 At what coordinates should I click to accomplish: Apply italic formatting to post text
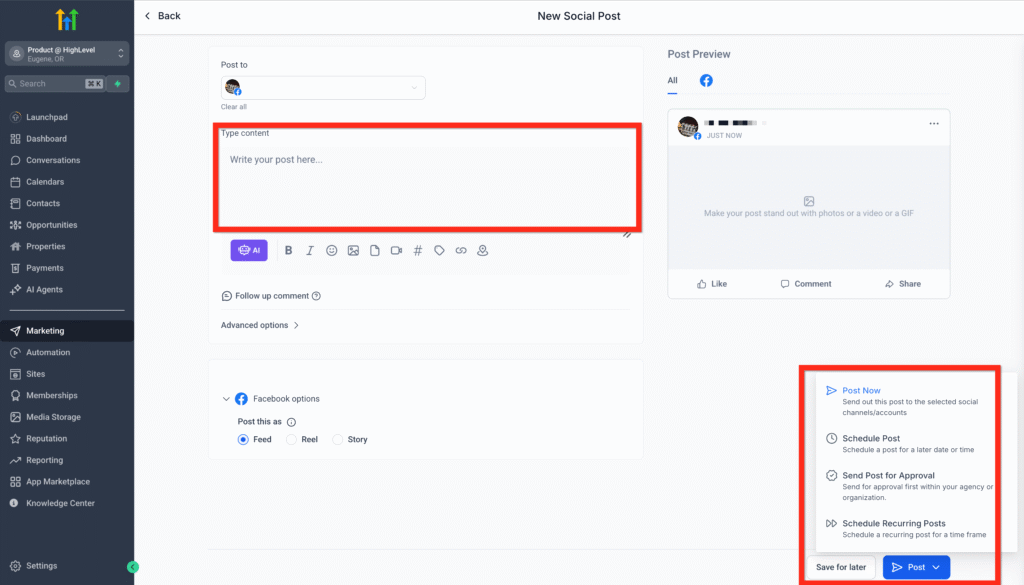tap(310, 251)
